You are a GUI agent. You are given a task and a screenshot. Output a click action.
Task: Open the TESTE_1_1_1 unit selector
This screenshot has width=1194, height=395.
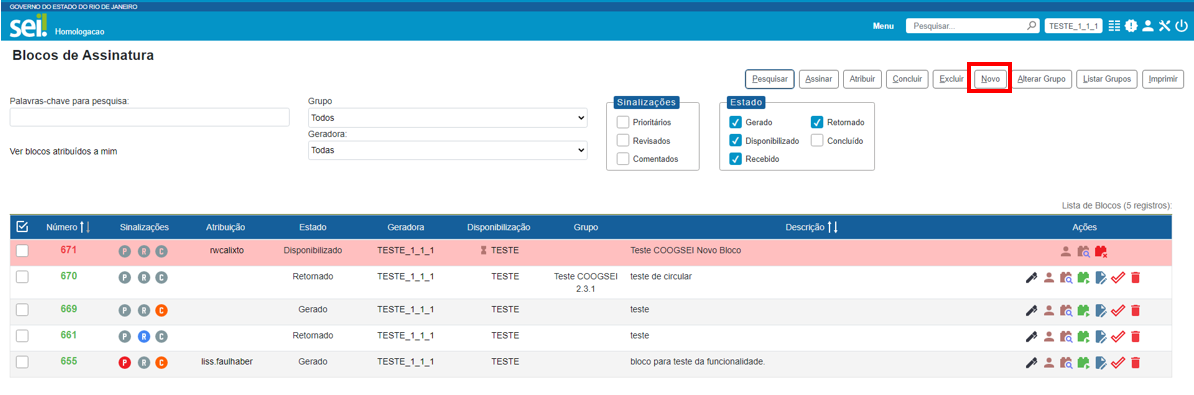(x=1074, y=26)
